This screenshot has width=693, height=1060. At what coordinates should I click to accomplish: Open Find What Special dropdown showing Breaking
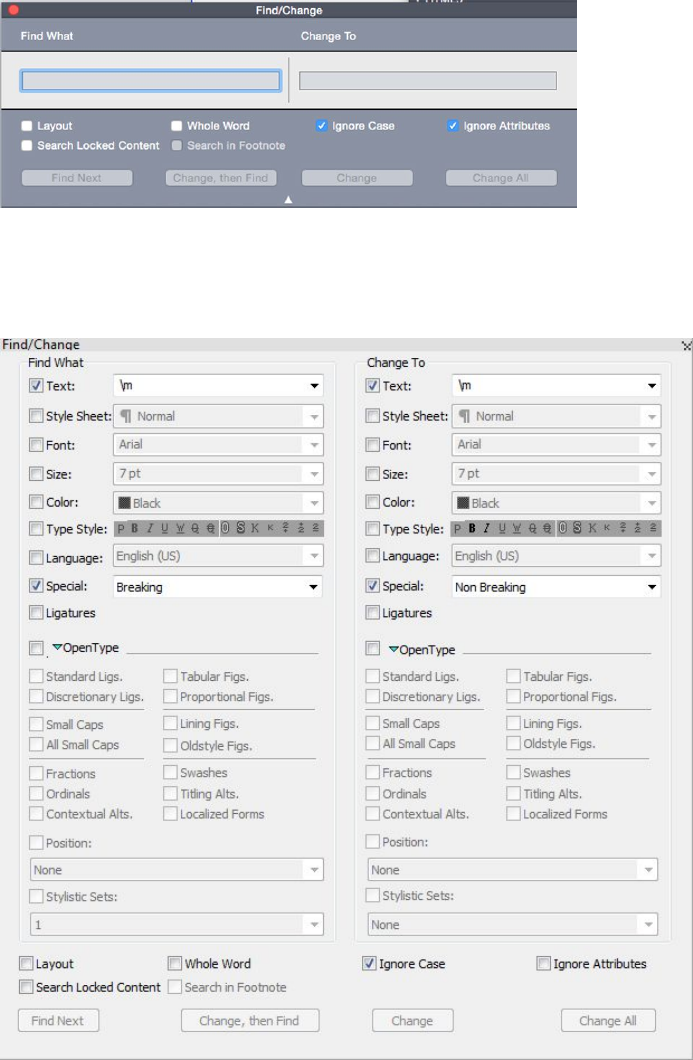[218, 587]
